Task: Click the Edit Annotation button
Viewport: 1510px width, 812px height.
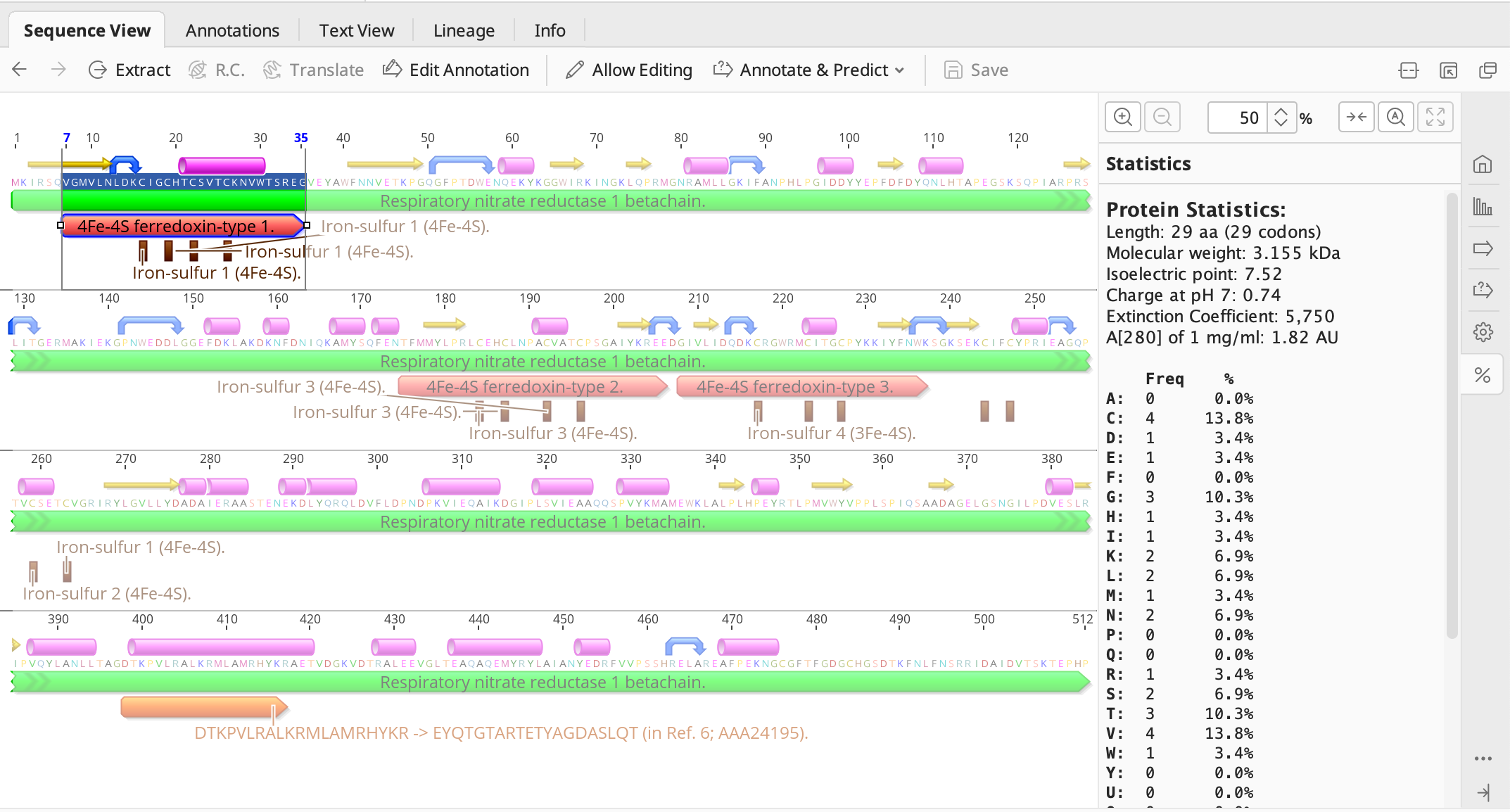Action: (456, 70)
